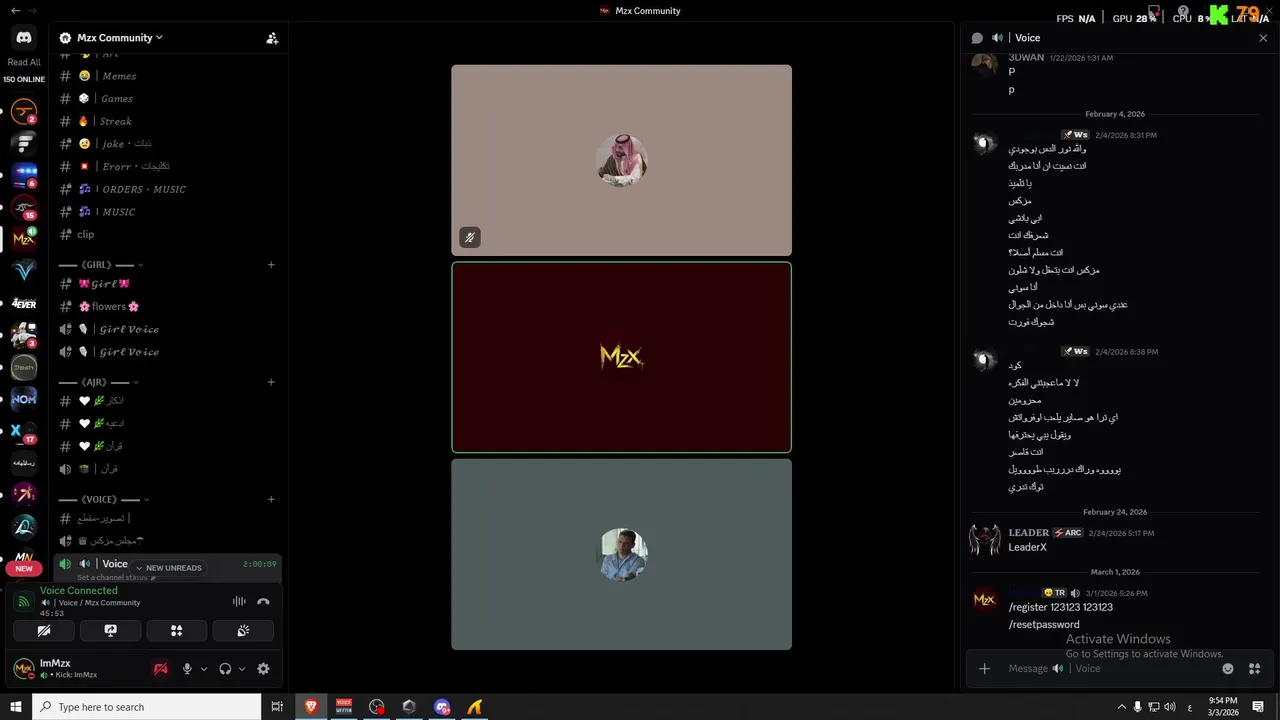Click Windows search box
1280x720 pixels.
(147, 707)
